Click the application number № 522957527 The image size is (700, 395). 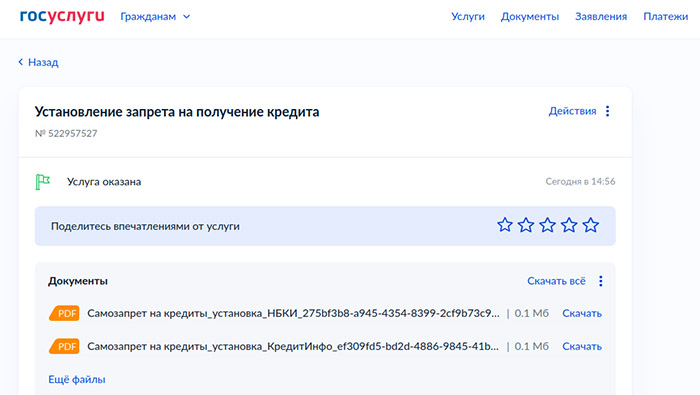[x=66, y=133]
